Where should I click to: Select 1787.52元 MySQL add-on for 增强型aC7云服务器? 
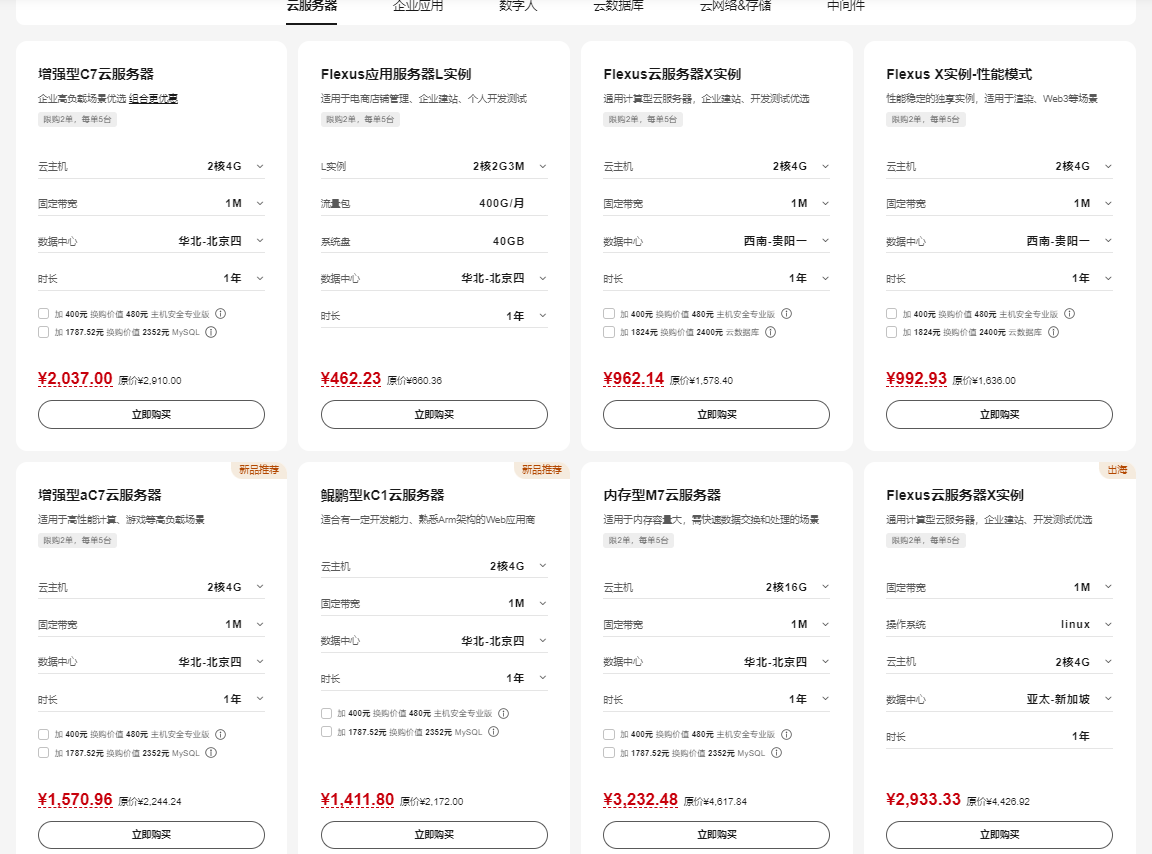pos(43,753)
